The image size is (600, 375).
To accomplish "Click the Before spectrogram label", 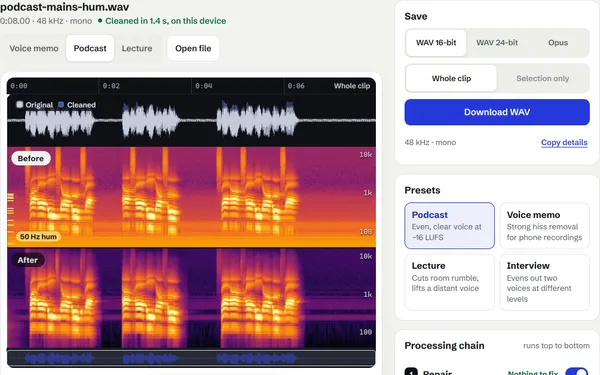I will point(31,158).
